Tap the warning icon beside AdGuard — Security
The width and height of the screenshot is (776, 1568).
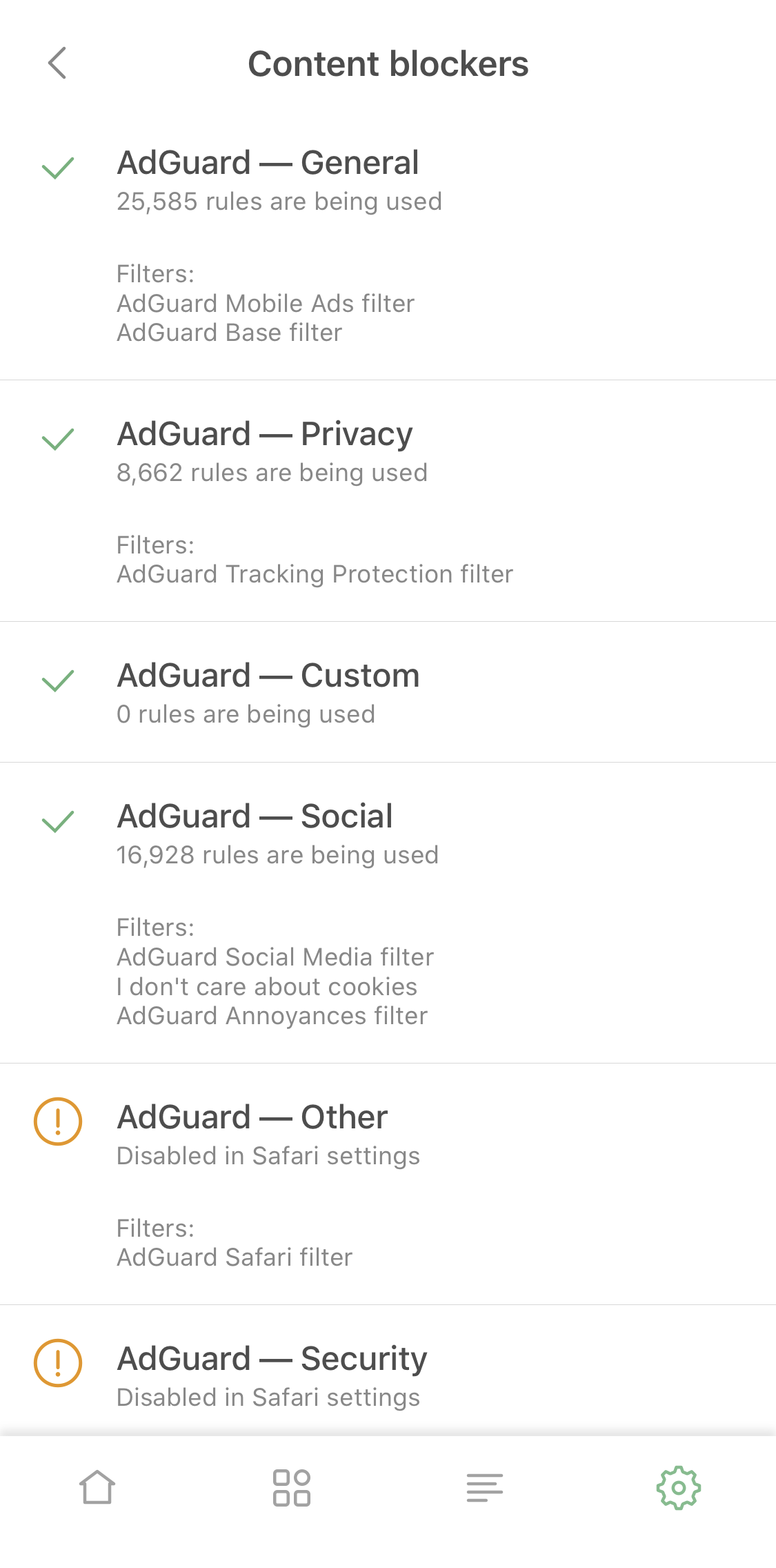(58, 1363)
